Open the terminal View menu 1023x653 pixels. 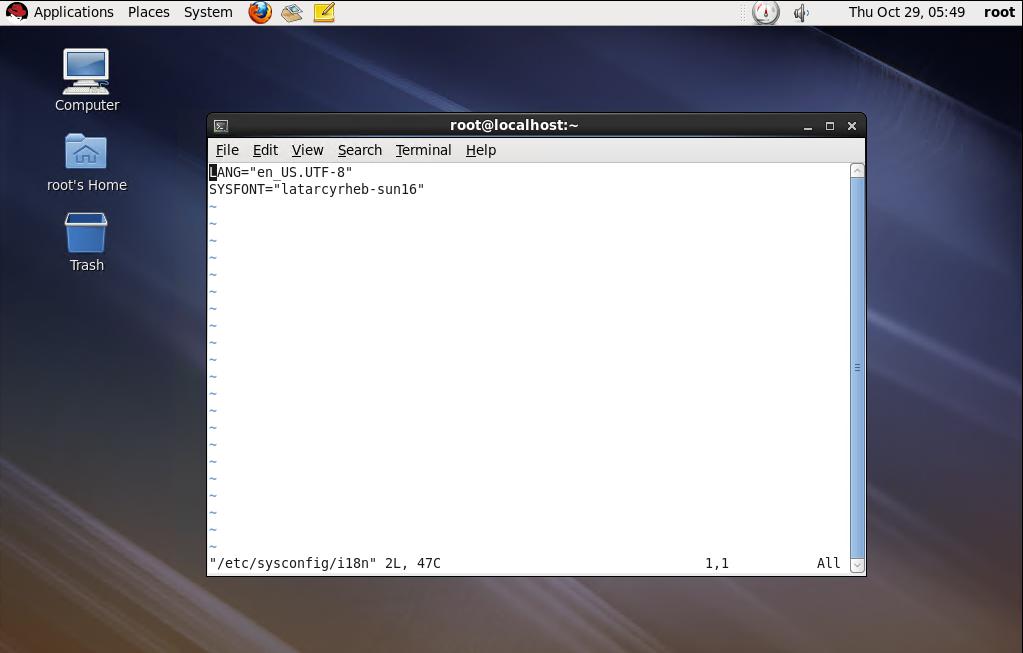tap(307, 150)
